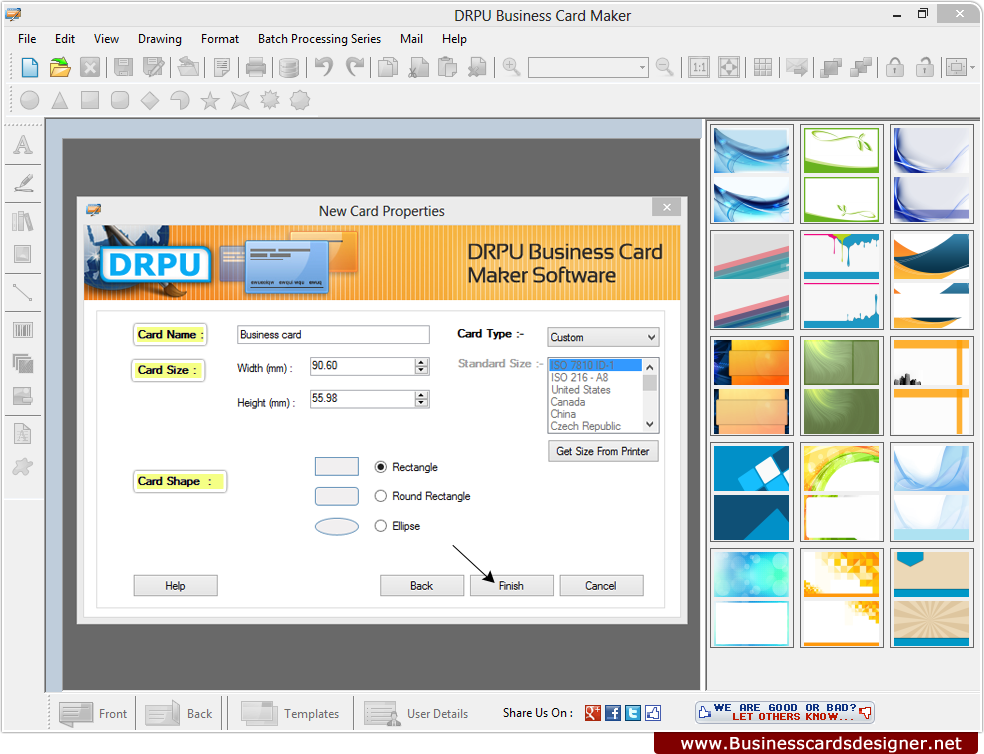
Task: Select ISO 216 - A8 standard size
Action: point(579,377)
